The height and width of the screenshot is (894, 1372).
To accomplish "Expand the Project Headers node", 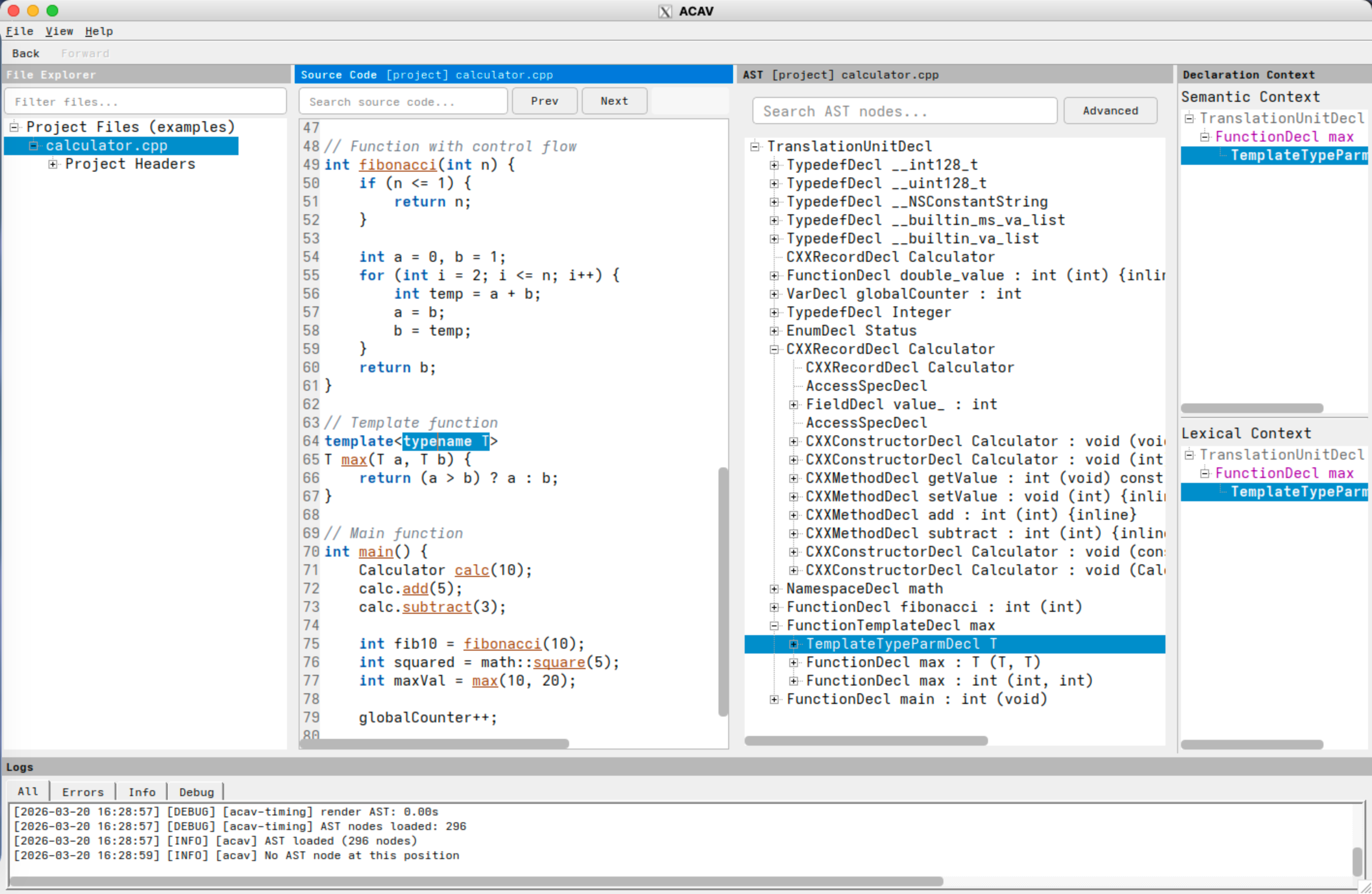I will click(x=52, y=164).
